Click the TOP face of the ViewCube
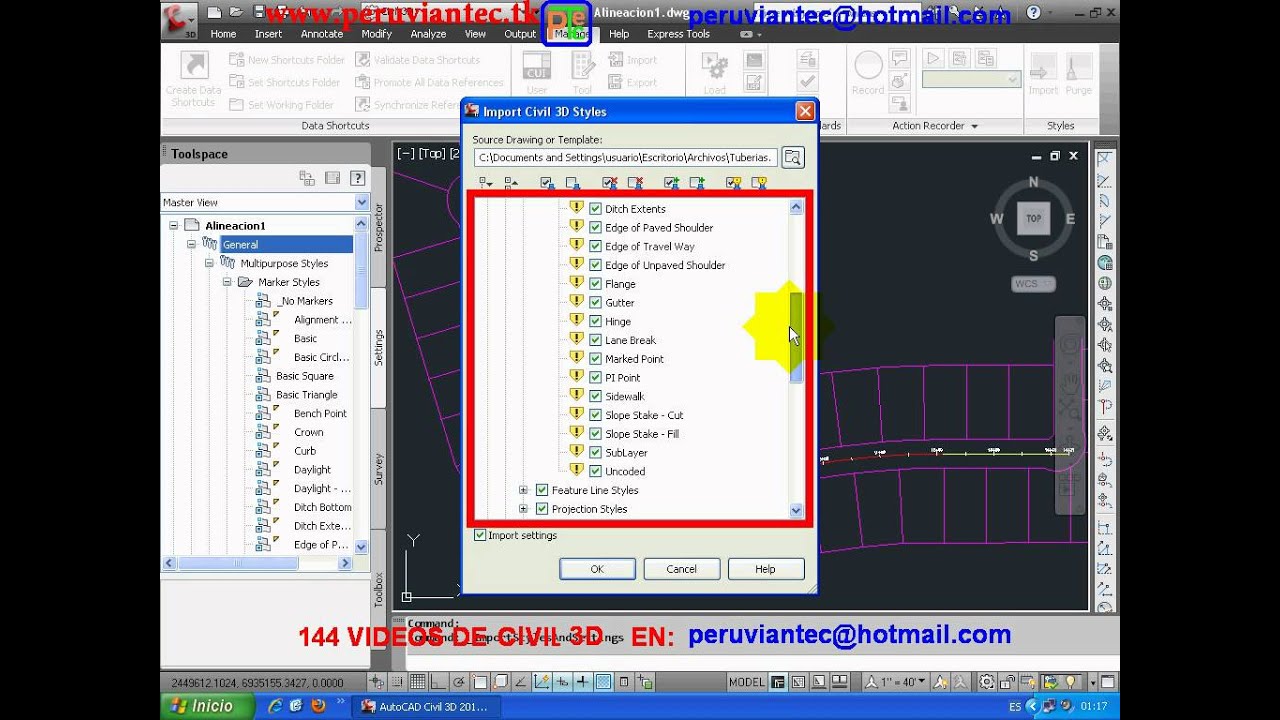Image resolution: width=1280 pixels, height=720 pixels. 1033,218
